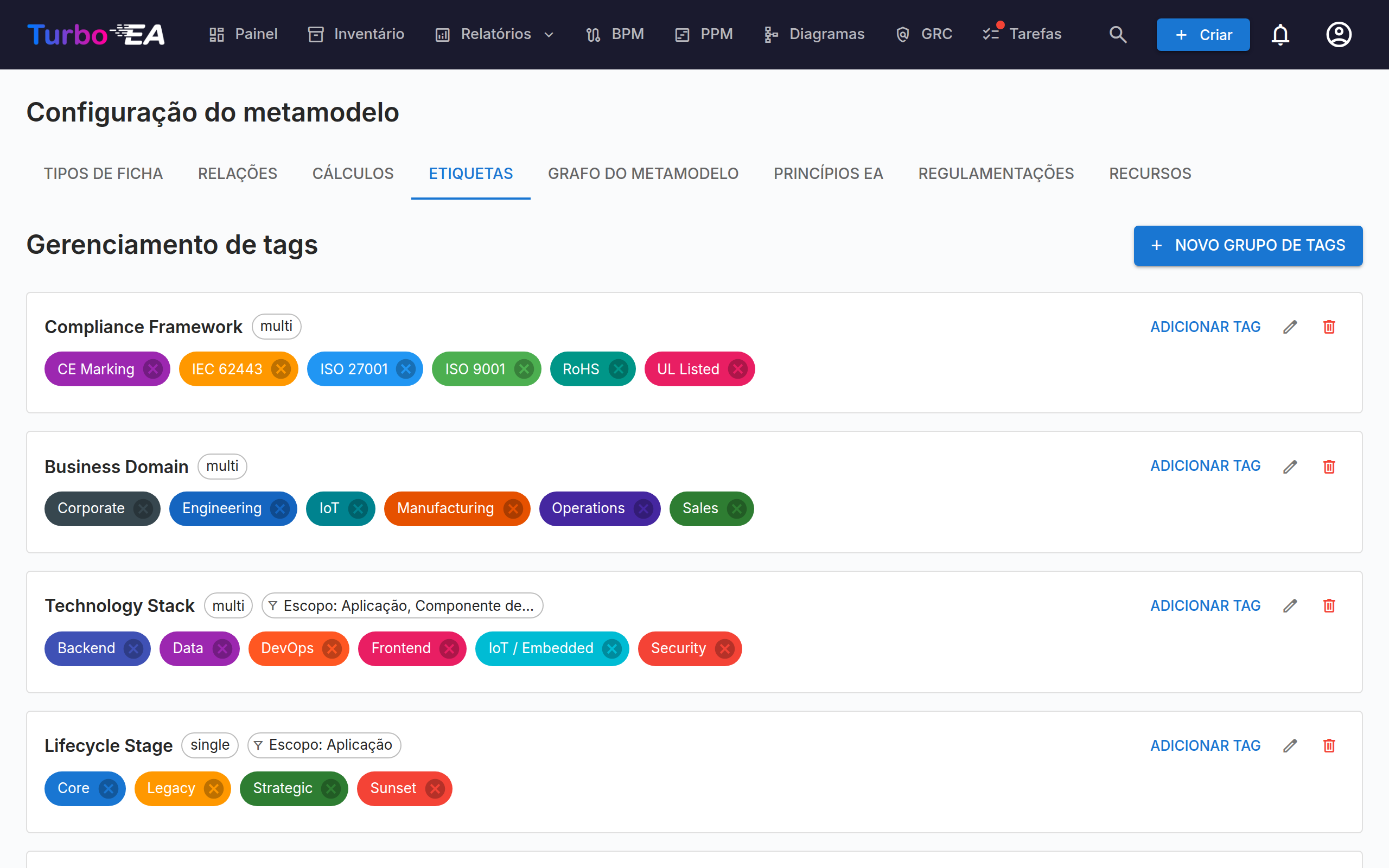This screenshot has height=868, width=1389.
Task: Switch to the Relações tab
Action: pos(238,174)
